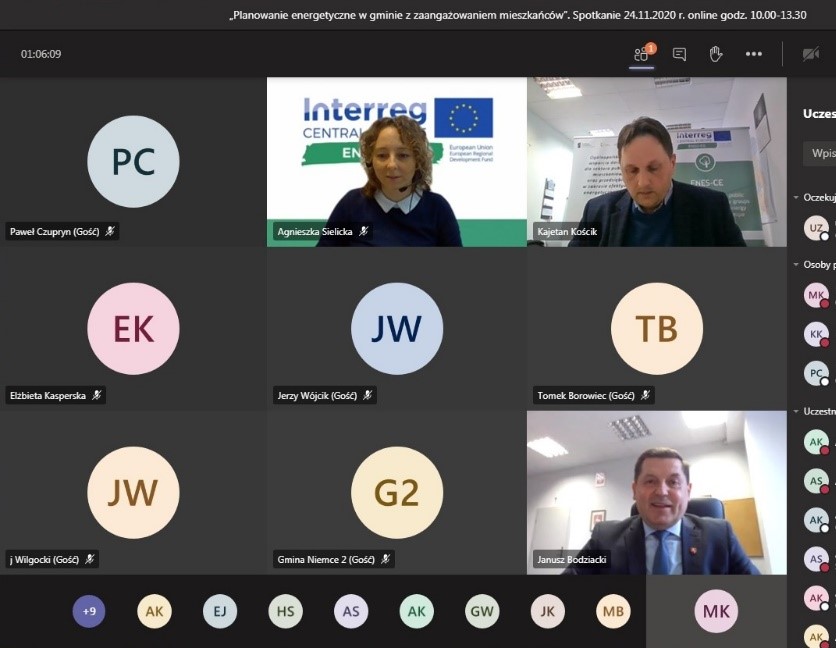This screenshot has height=648, width=836.
Task: Collapse the Oczekuj… waiting section
Action: point(797,198)
